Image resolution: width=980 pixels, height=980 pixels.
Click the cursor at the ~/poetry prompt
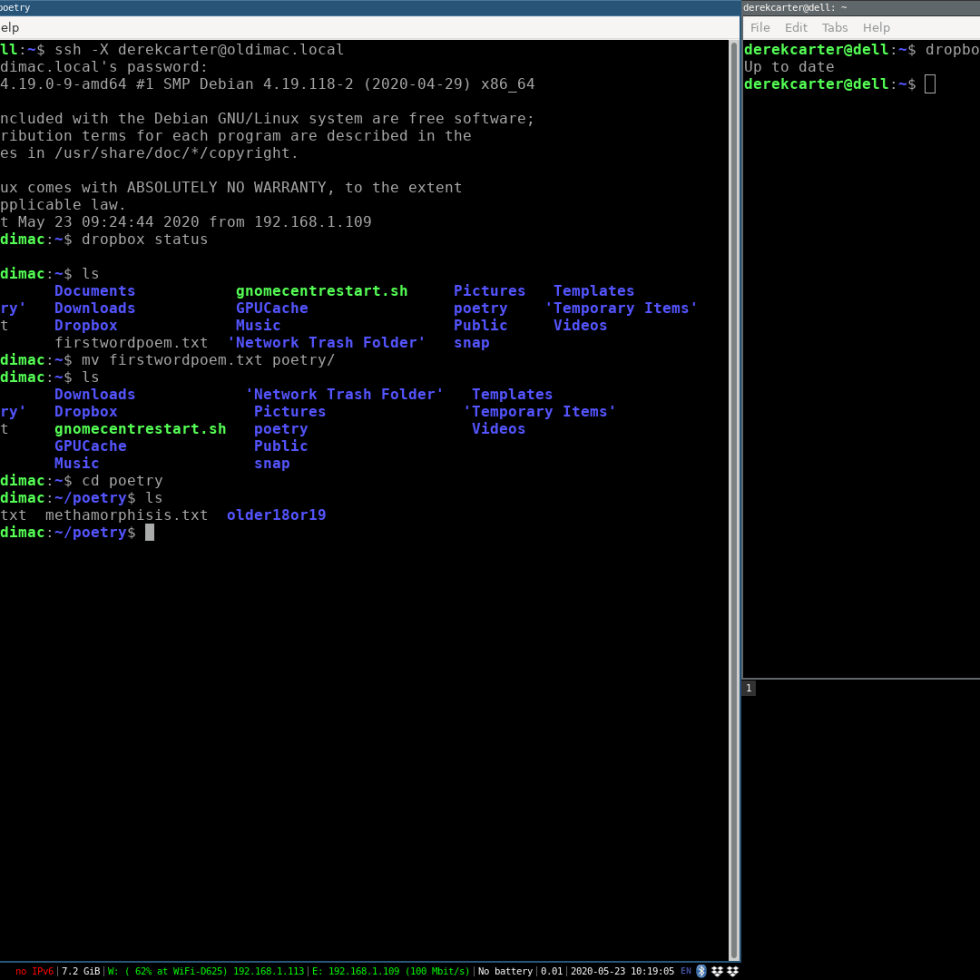click(x=150, y=533)
